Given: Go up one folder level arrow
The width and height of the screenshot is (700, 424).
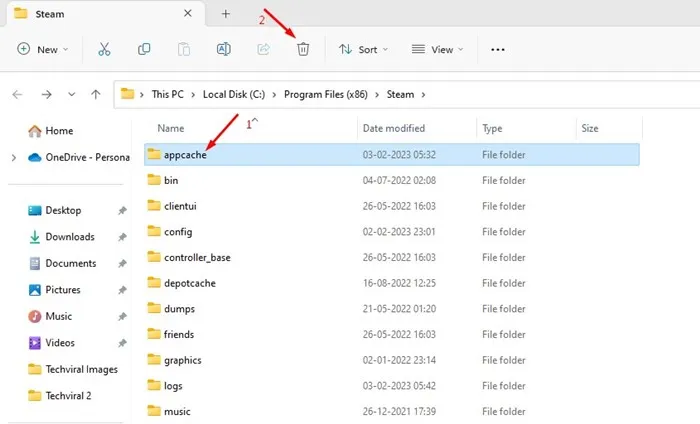Looking at the screenshot, I should tap(96, 94).
